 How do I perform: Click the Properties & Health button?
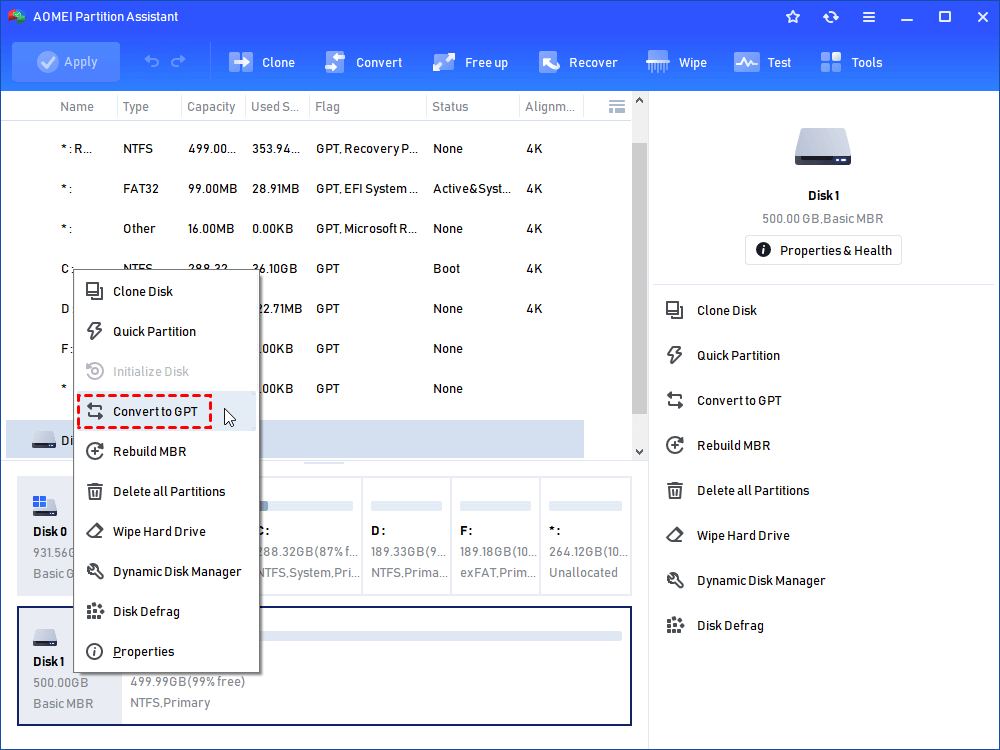[x=823, y=250]
